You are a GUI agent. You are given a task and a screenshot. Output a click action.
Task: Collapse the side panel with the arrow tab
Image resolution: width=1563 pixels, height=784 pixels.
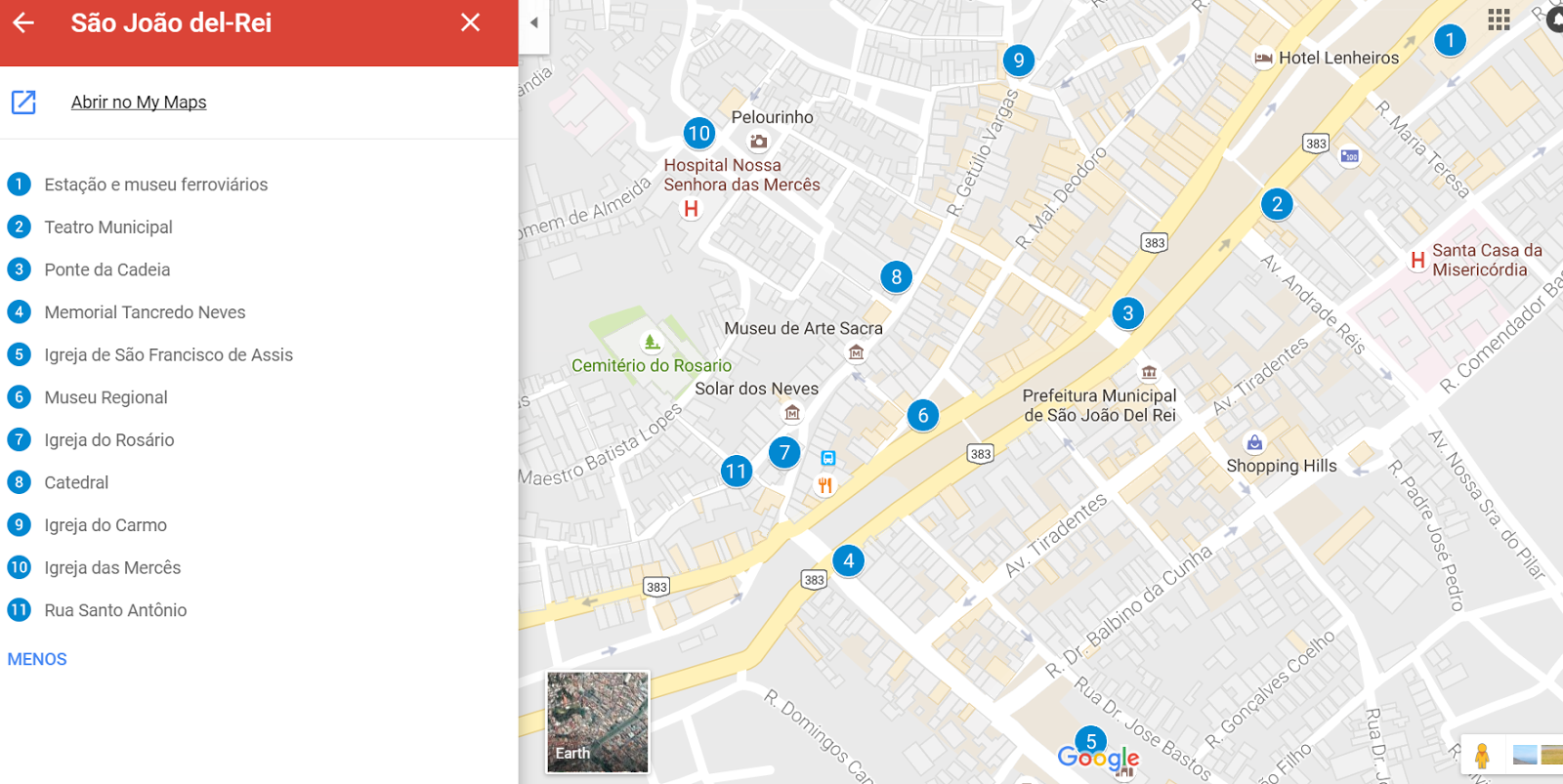[533, 22]
